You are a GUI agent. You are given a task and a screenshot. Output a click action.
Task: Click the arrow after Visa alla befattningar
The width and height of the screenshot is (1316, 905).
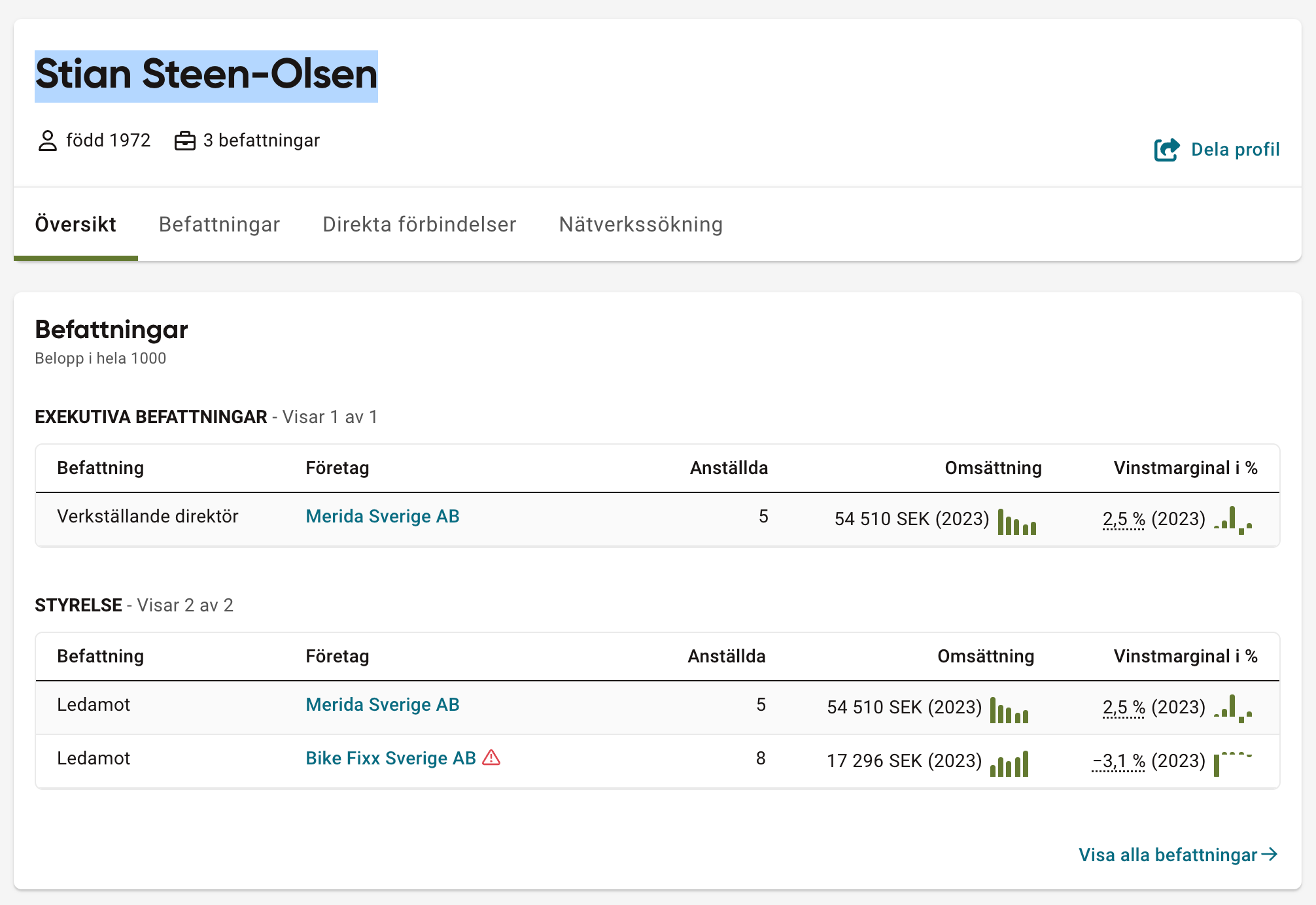(x=1270, y=854)
